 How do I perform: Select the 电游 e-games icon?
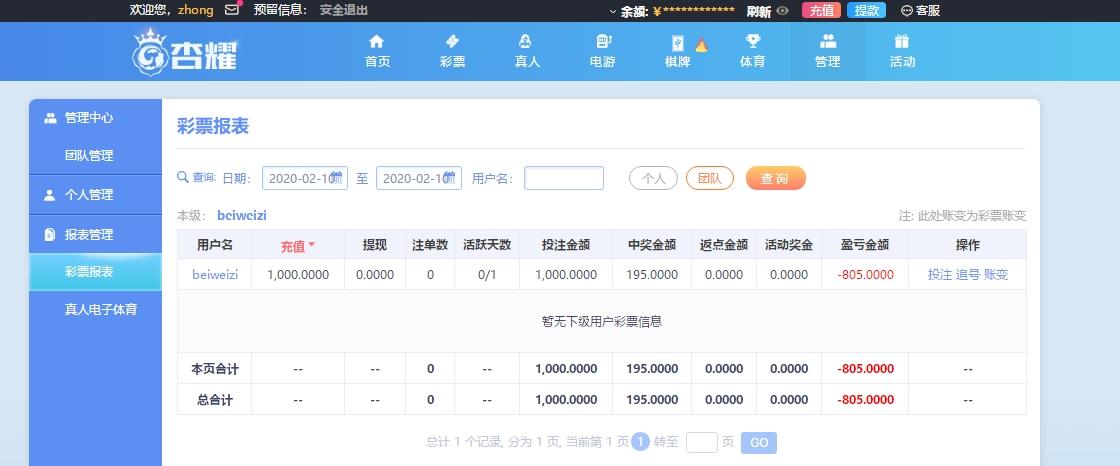point(602,42)
